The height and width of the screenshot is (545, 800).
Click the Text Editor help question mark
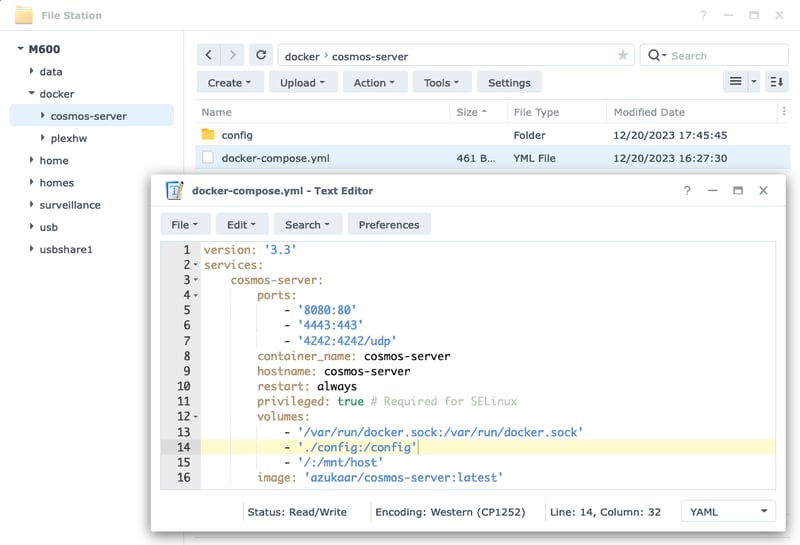coord(687,190)
